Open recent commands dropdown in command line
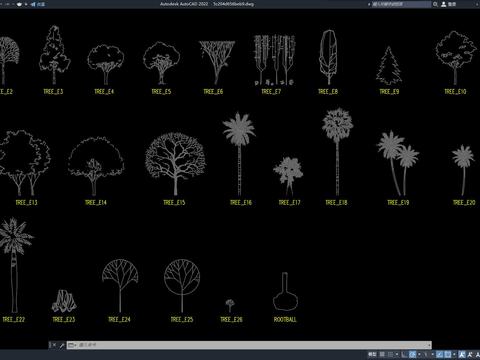Image resolution: width=480 pixels, height=360 pixels. 72,345
